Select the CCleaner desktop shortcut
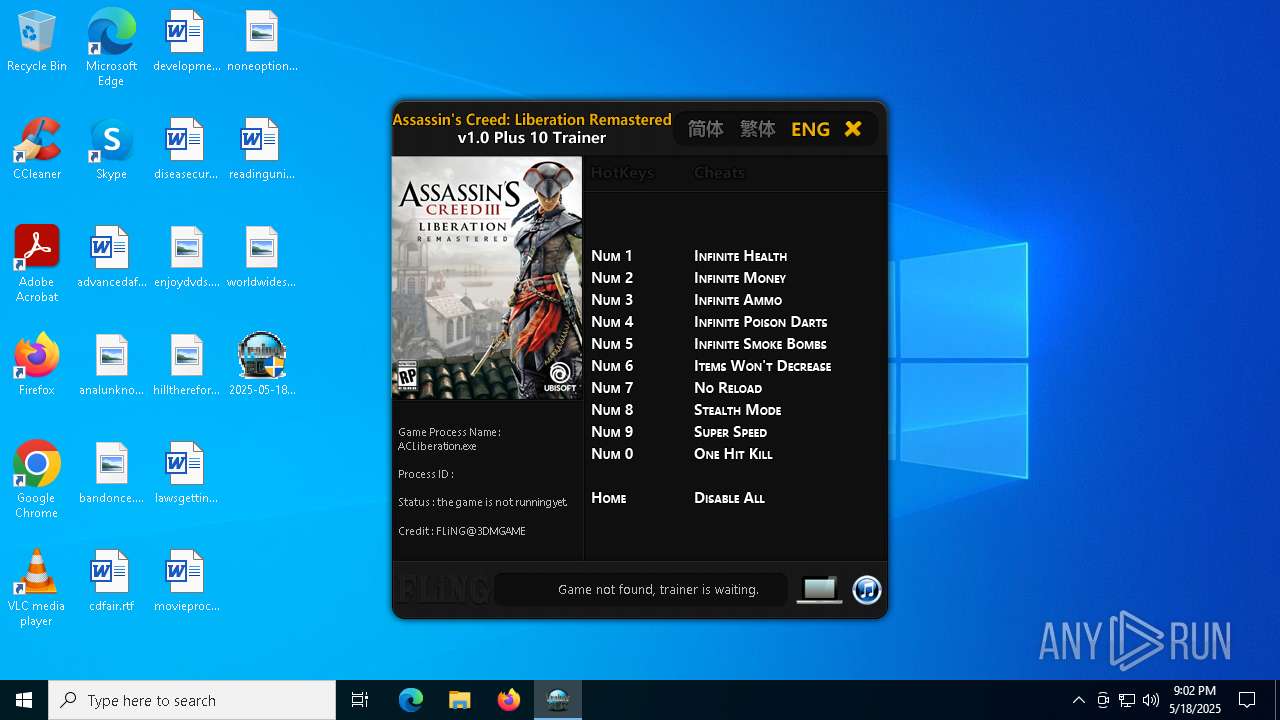Screen dimensions: 1280x720 (x=37, y=150)
